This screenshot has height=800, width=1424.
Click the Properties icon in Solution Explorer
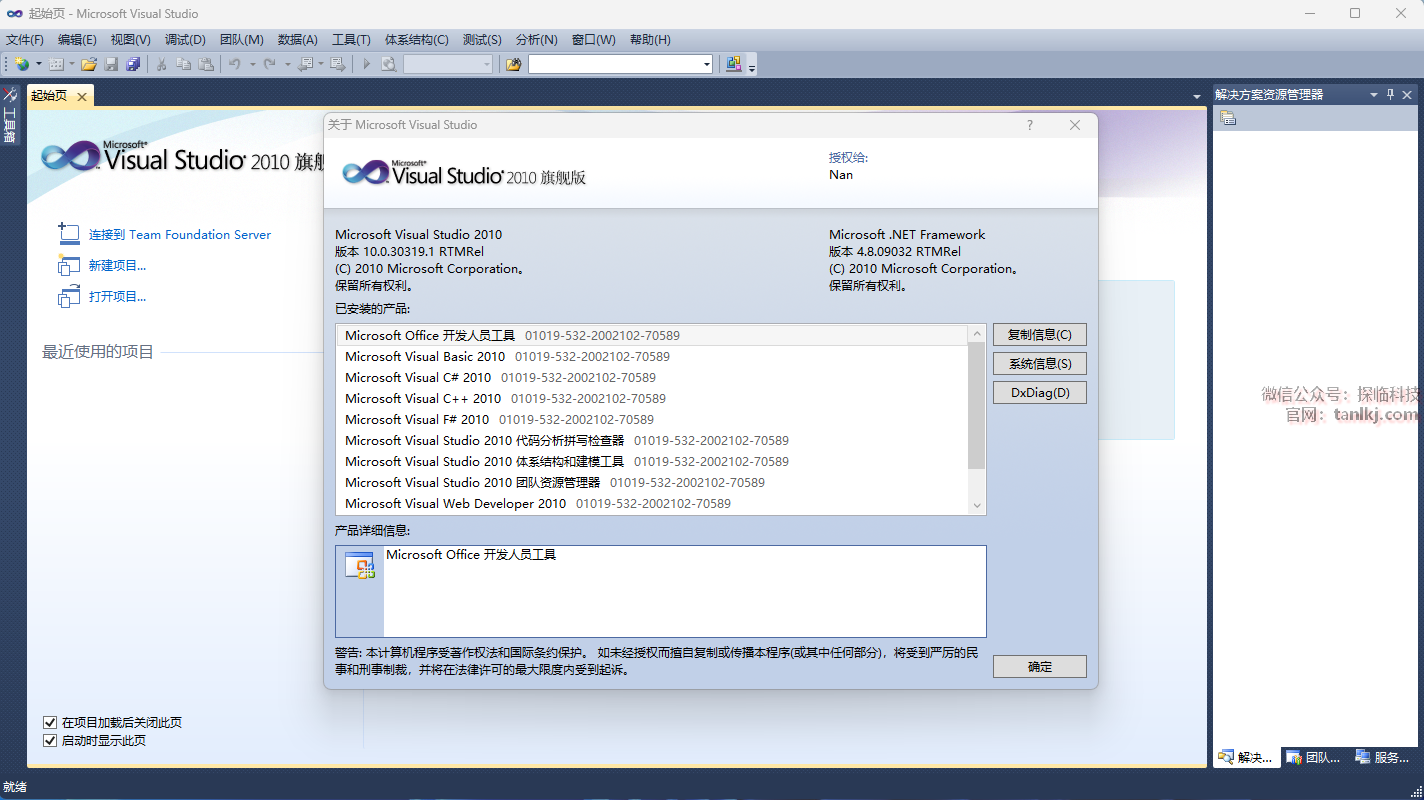1228,118
